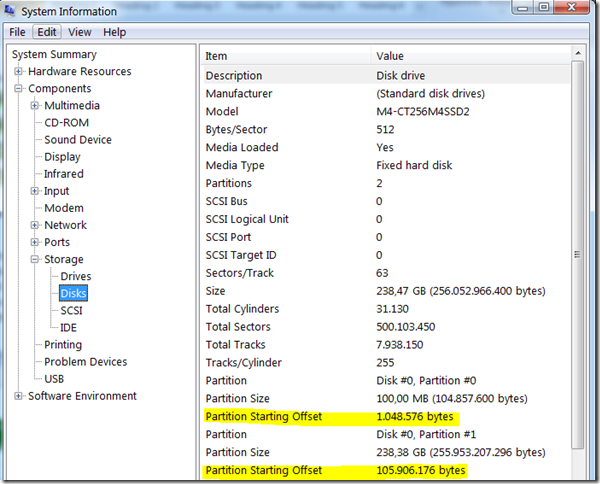Open the Help menu
The height and width of the screenshot is (484, 600).
coord(114,32)
